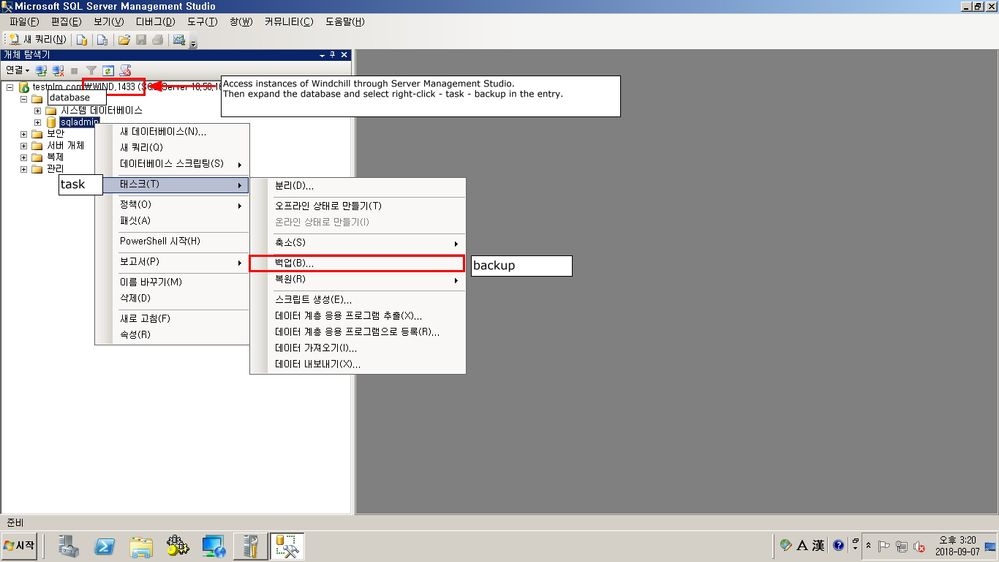Open the 디버그(D) menu

(x=155, y=22)
